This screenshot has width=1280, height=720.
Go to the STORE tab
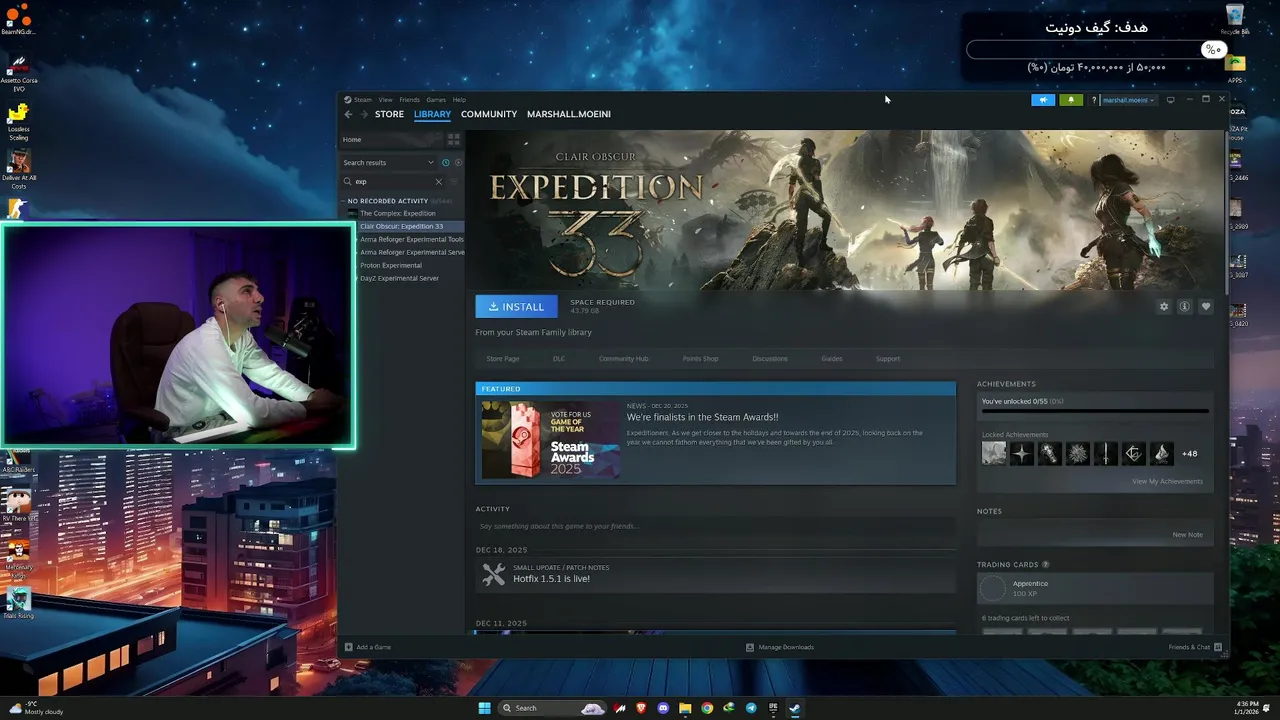(x=389, y=114)
